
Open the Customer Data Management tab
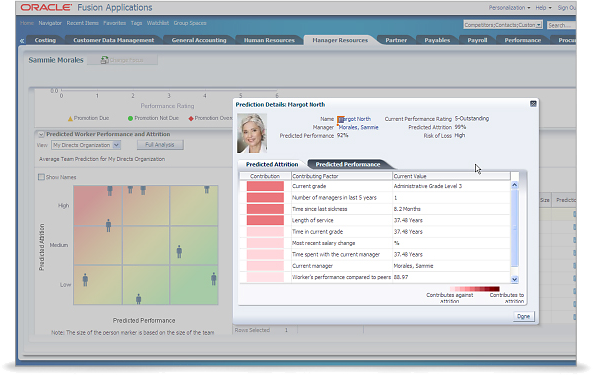click(x=113, y=40)
